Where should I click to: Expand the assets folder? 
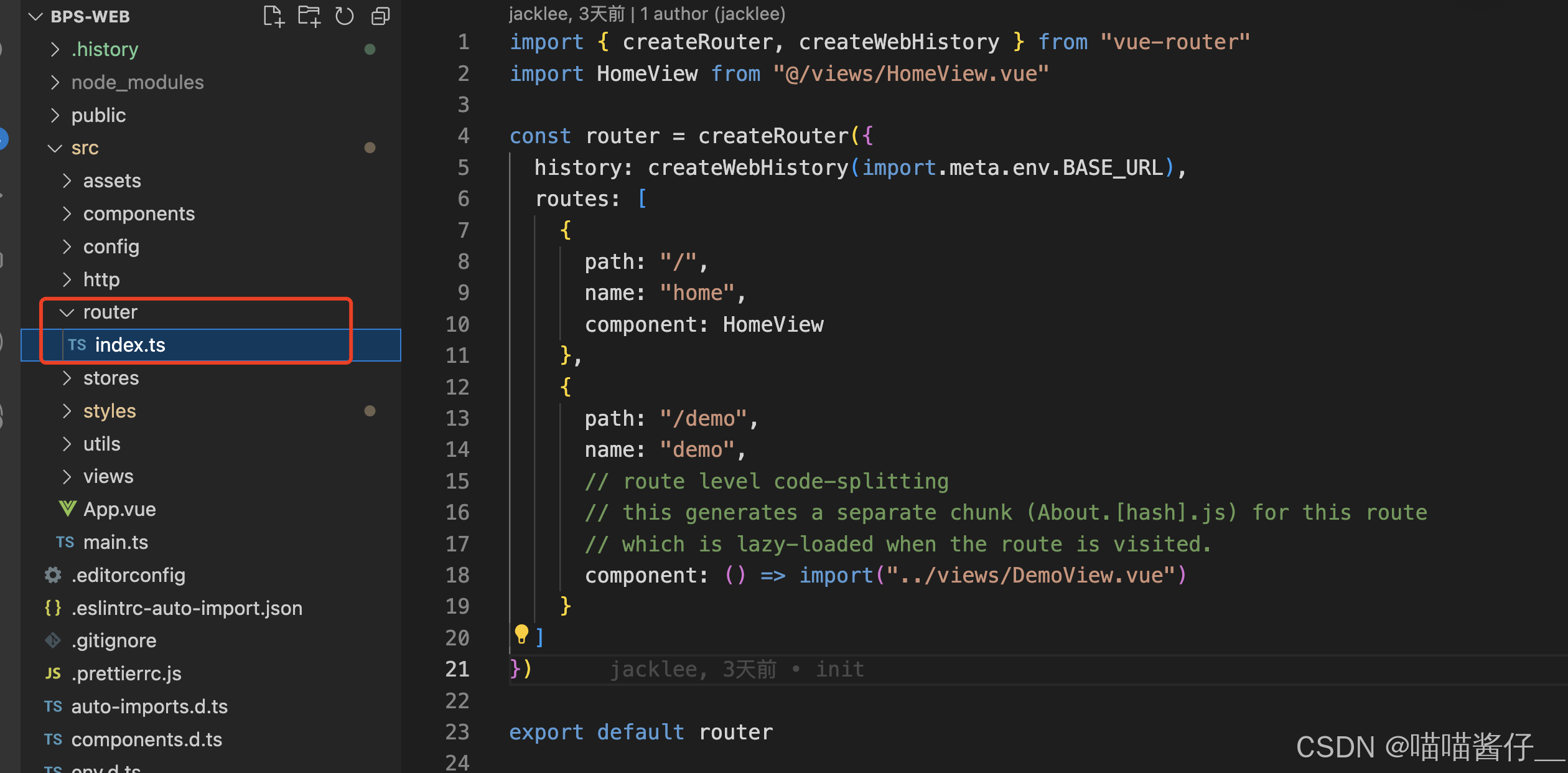[x=67, y=180]
